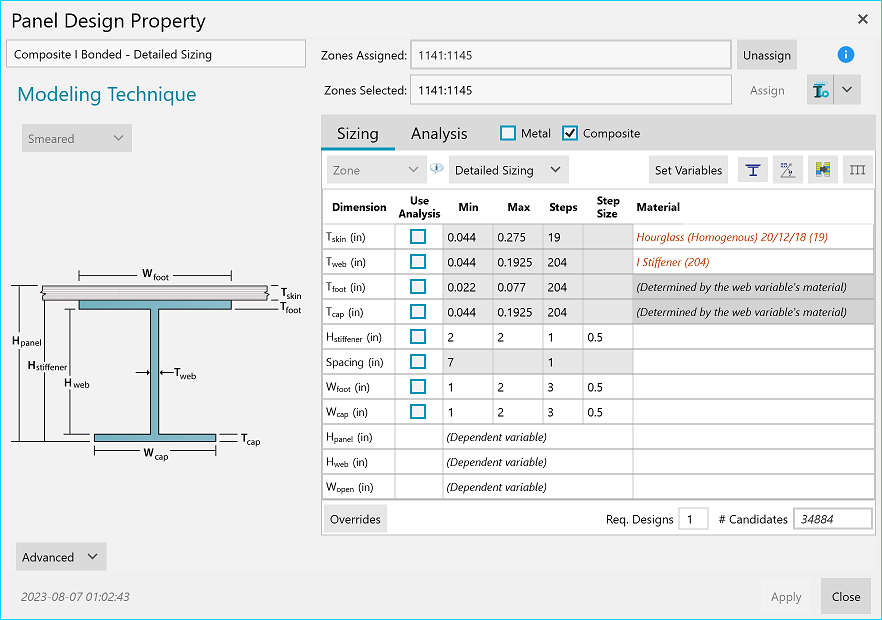This screenshot has width=882, height=620.
Task: Click Tskin Steps value 19
Action: (x=562, y=237)
